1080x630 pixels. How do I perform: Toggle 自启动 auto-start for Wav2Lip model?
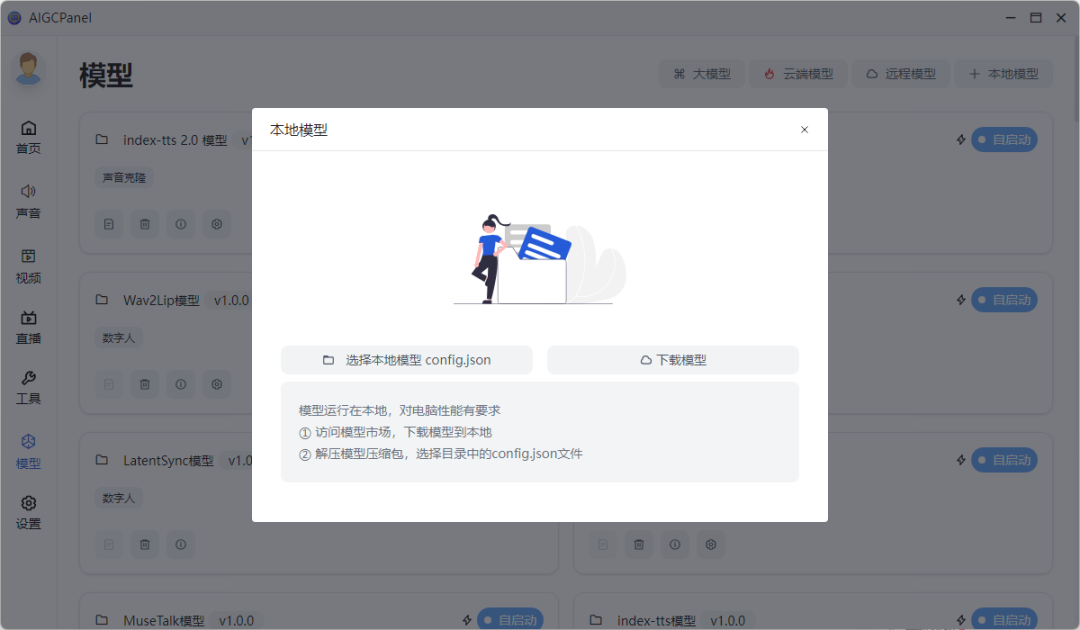1004,299
